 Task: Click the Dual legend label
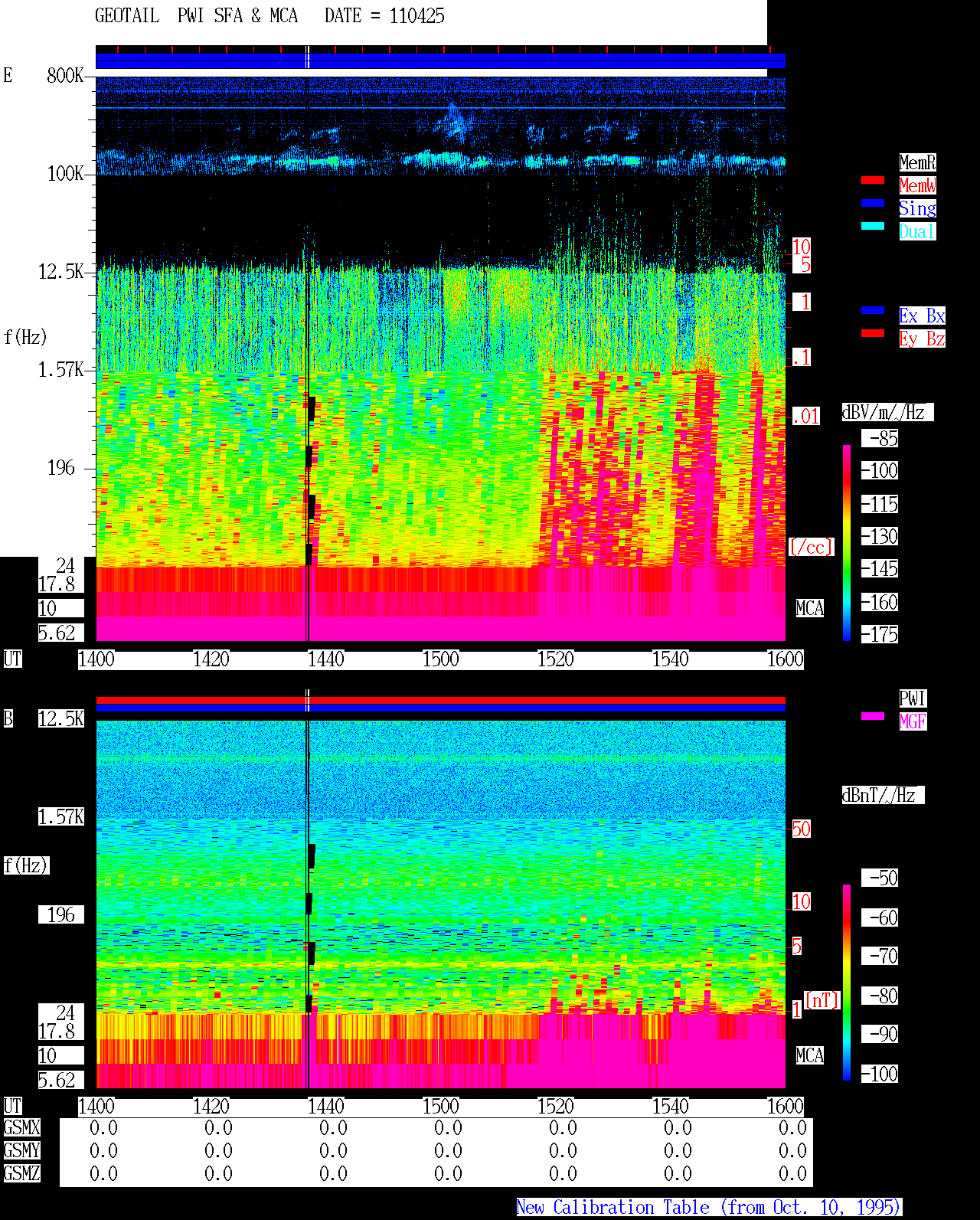click(917, 231)
